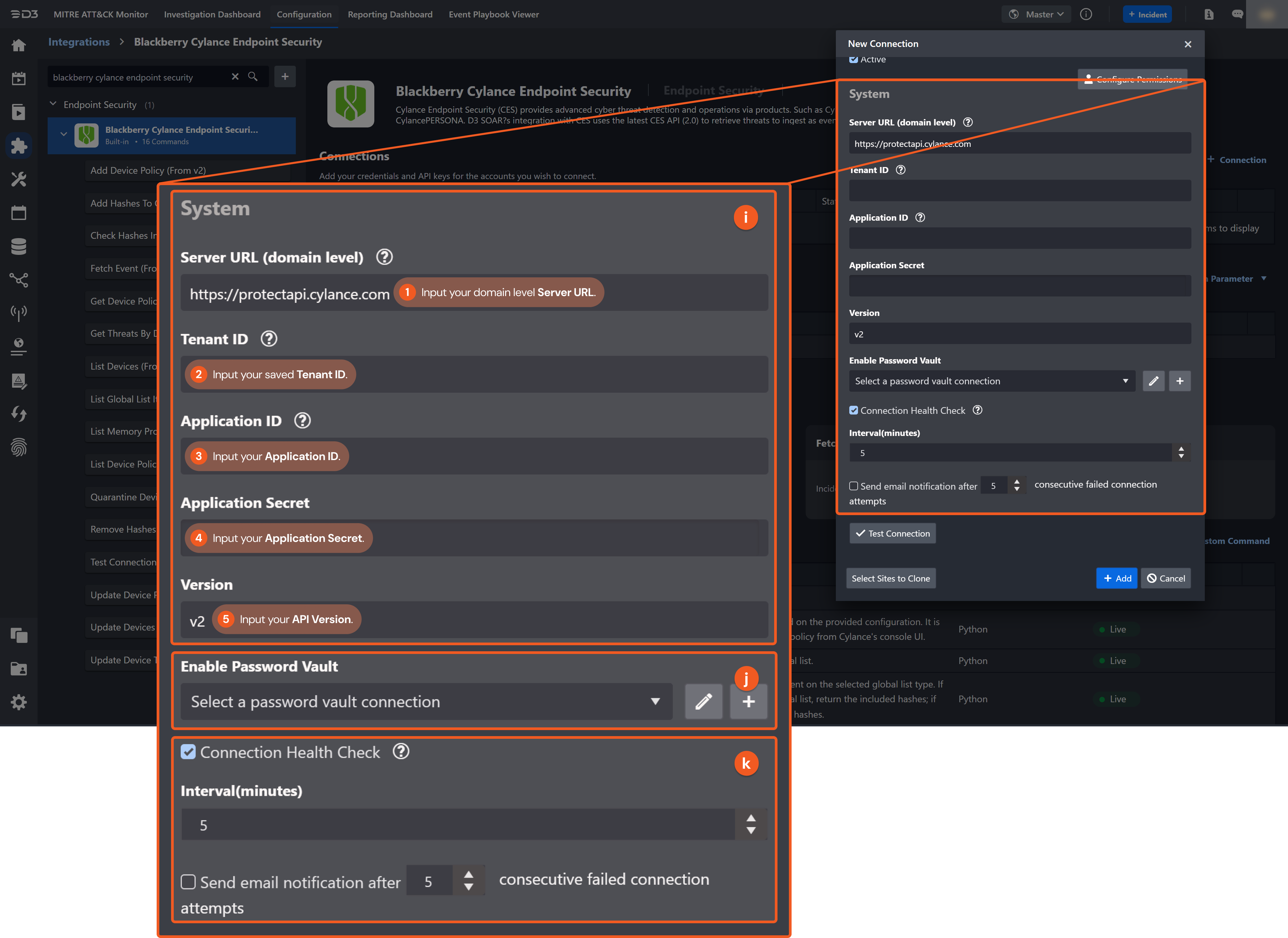The image size is (1288, 938).
Task: Open the Master environment dropdown
Action: [1035, 14]
